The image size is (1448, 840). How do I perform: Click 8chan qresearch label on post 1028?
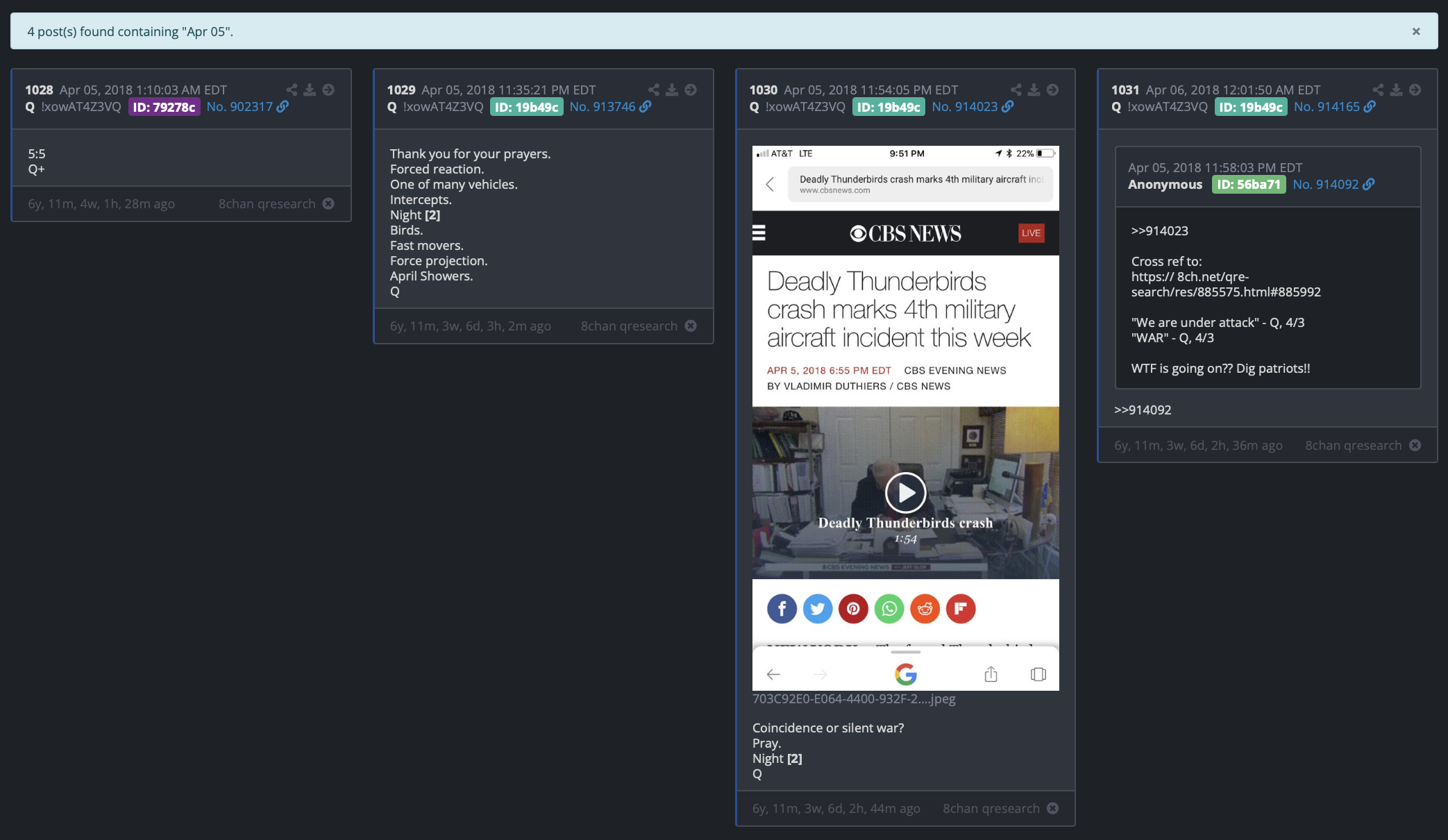[x=267, y=203]
